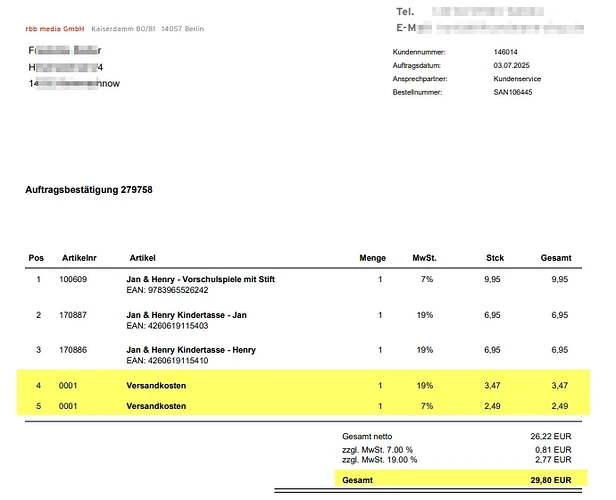616x500 pixels.
Task: Click the Kundennummer label
Action: pyautogui.click(x=419, y=52)
